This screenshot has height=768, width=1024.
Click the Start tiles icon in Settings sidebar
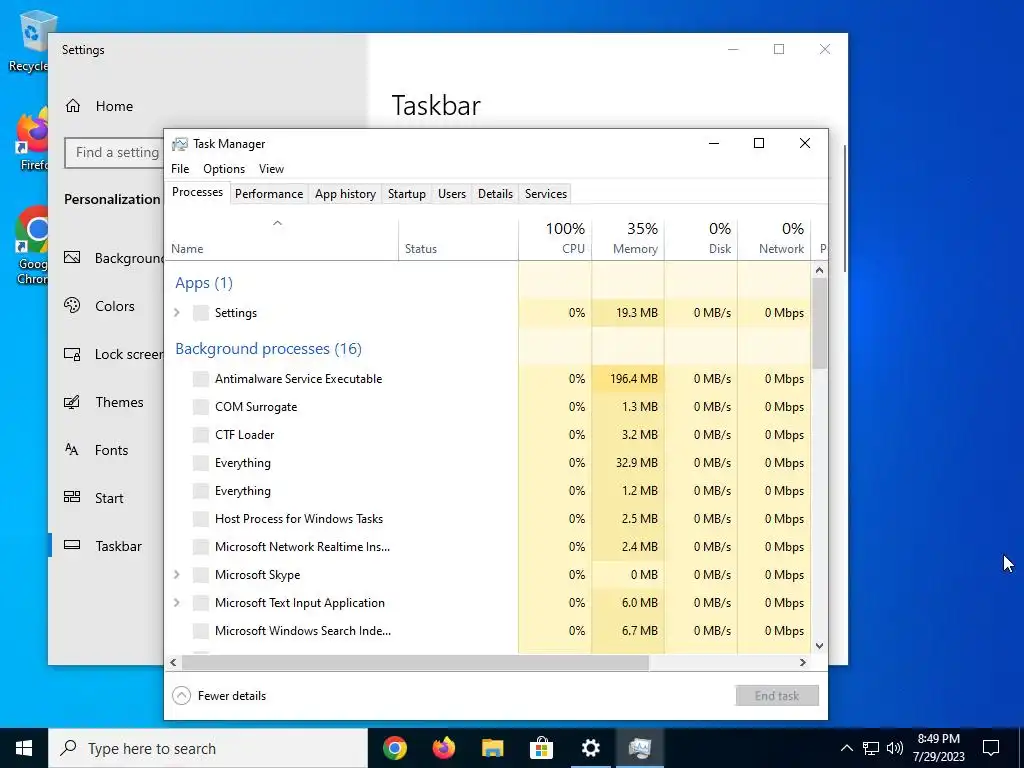[72, 497]
